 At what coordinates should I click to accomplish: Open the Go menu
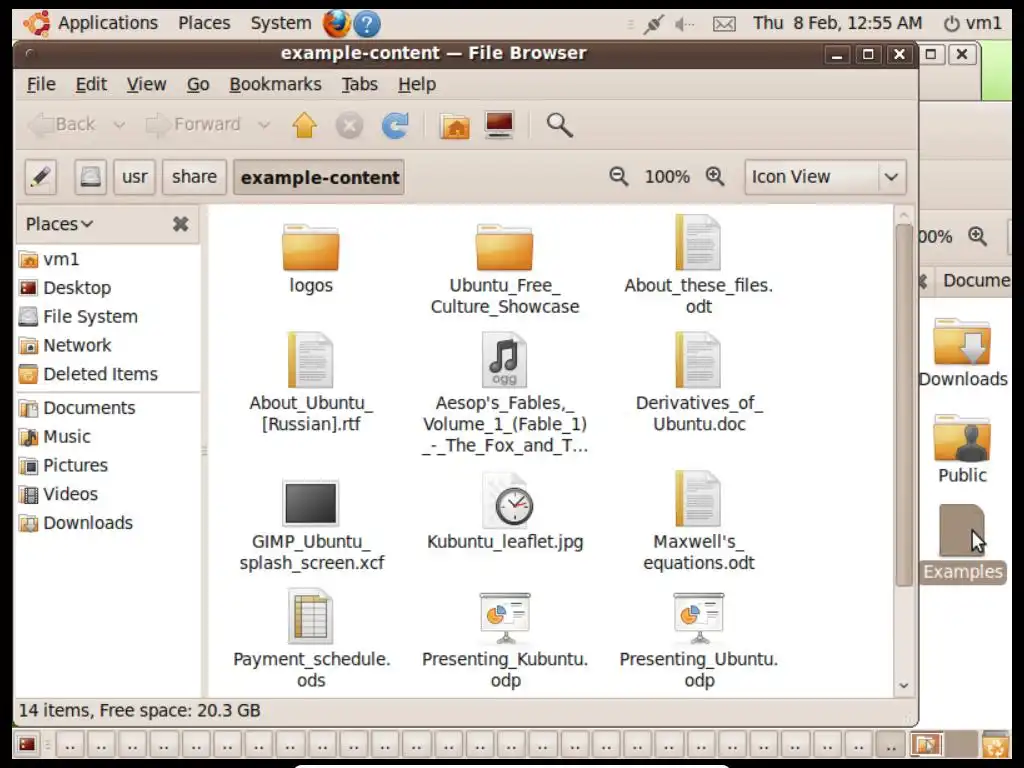coord(198,84)
